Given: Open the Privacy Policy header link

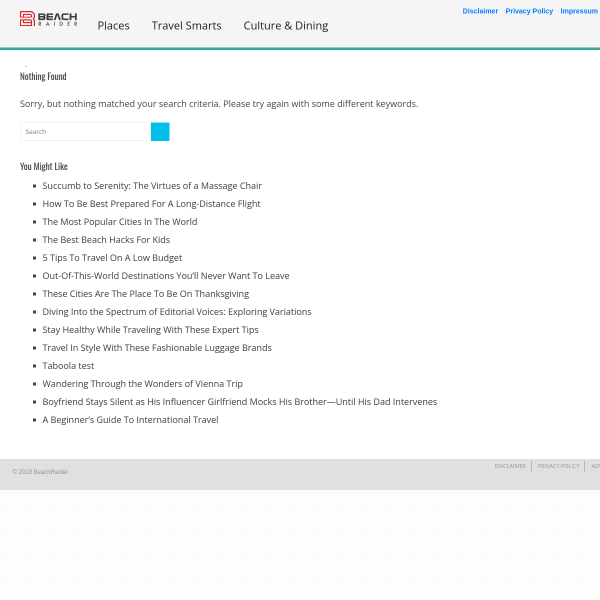Looking at the screenshot, I should 529,11.
